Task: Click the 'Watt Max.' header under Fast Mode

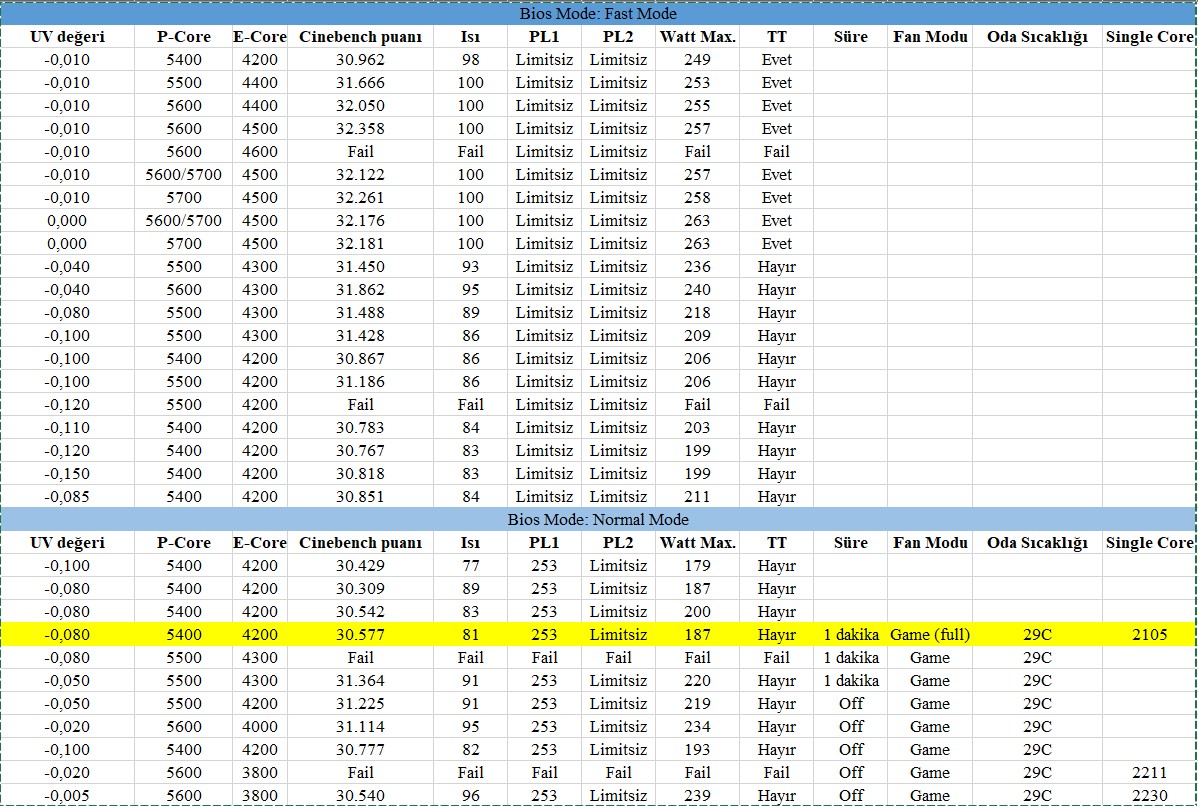Action: point(698,37)
